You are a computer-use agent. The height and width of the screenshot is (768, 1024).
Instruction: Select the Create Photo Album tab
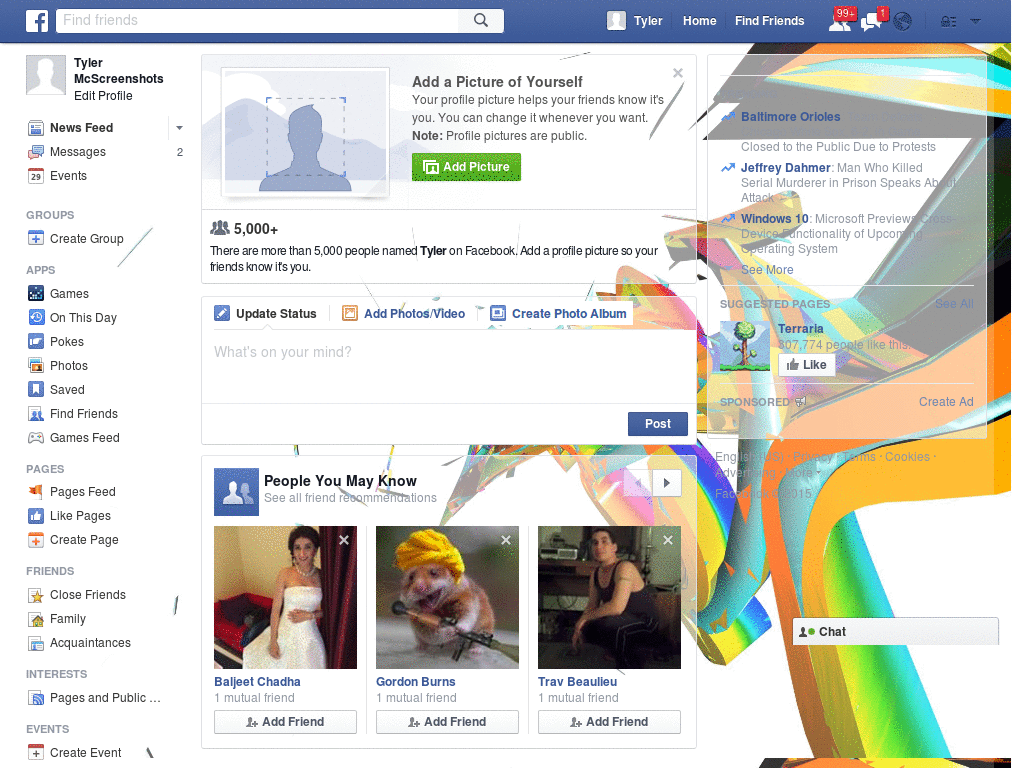click(558, 313)
